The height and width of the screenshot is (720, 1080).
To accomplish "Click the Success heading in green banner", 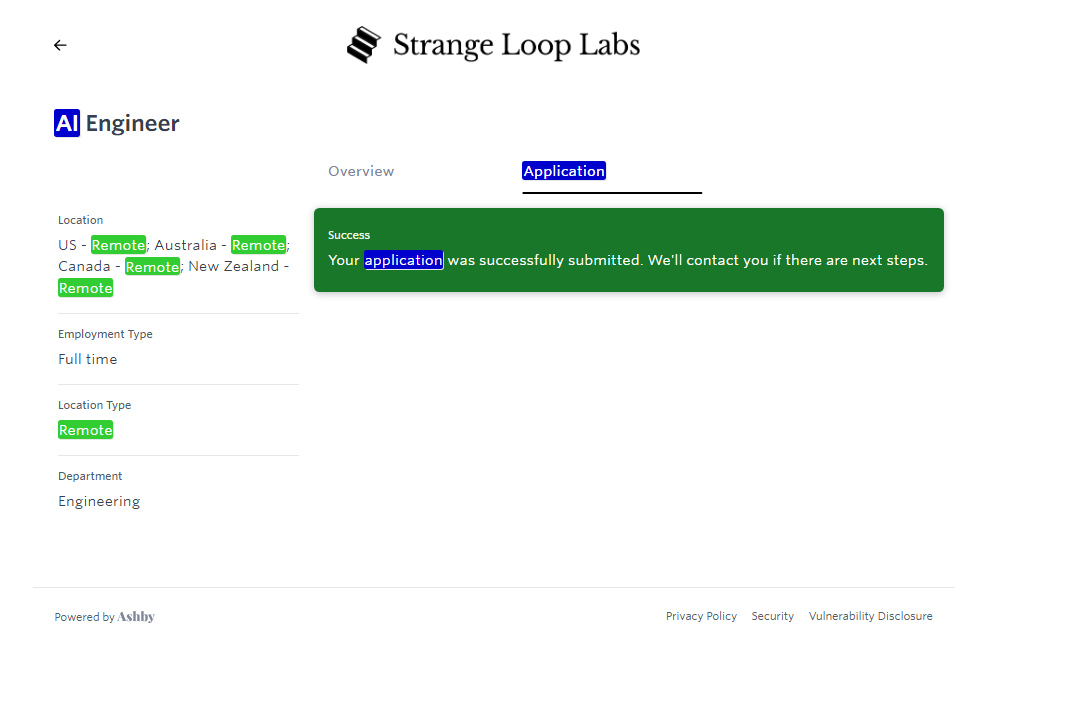I will pyautogui.click(x=349, y=235).
